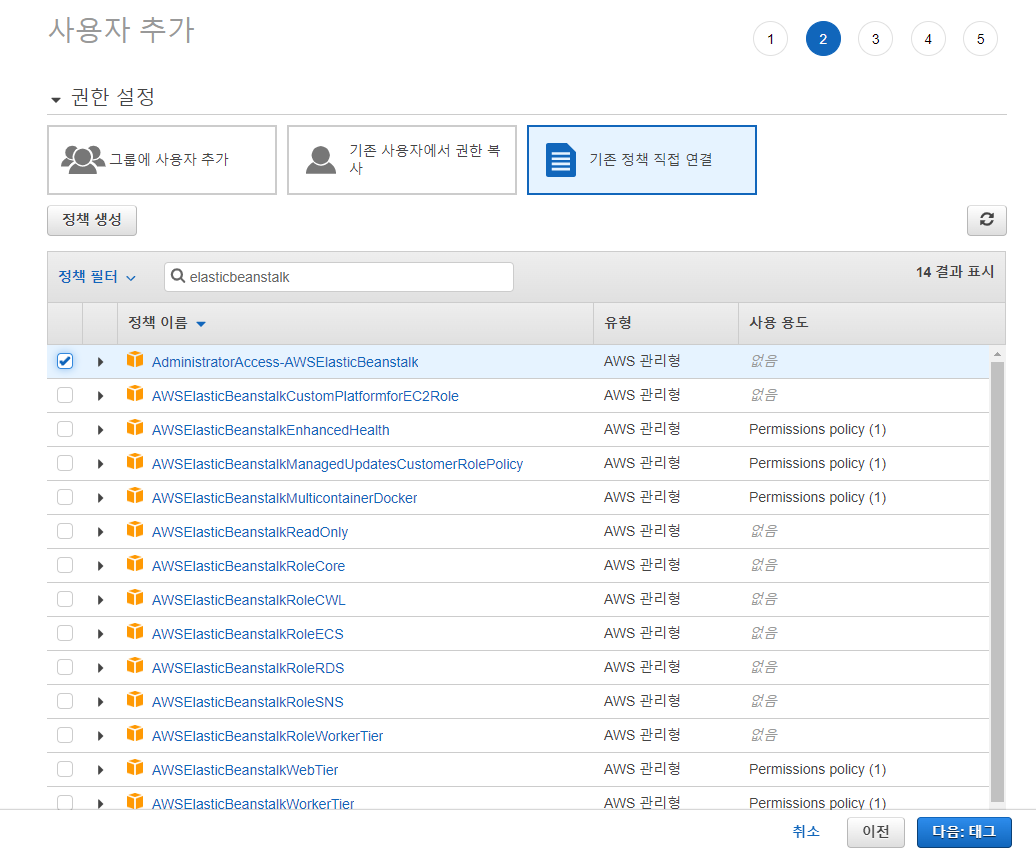1036x850 pixels.
Task: Choose 기존 정책 직접 연결 option
Action: tap(642, 160)
